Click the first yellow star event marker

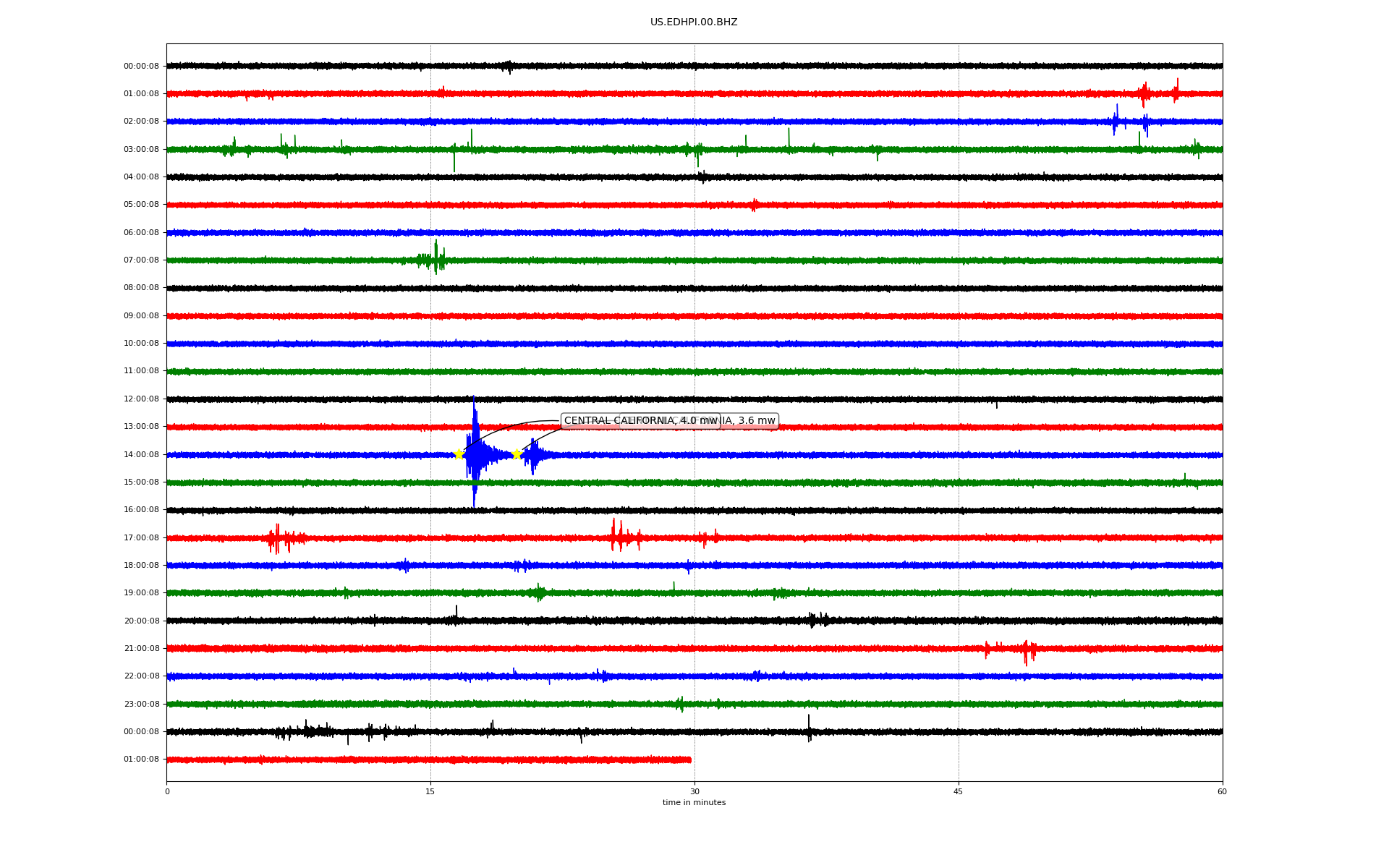click(459, 454)
